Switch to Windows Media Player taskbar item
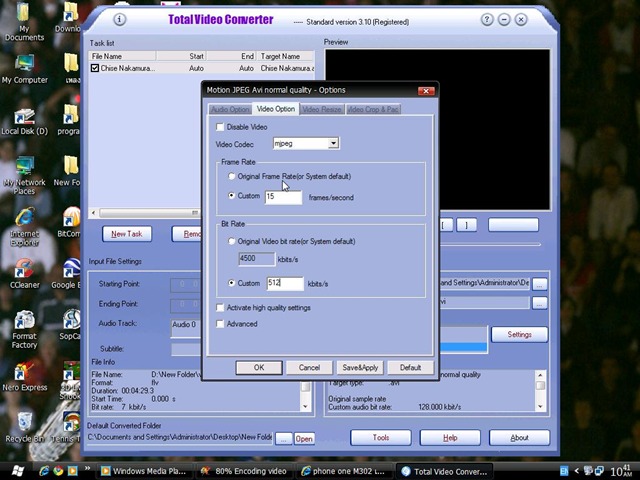 (x=144, y=471)
